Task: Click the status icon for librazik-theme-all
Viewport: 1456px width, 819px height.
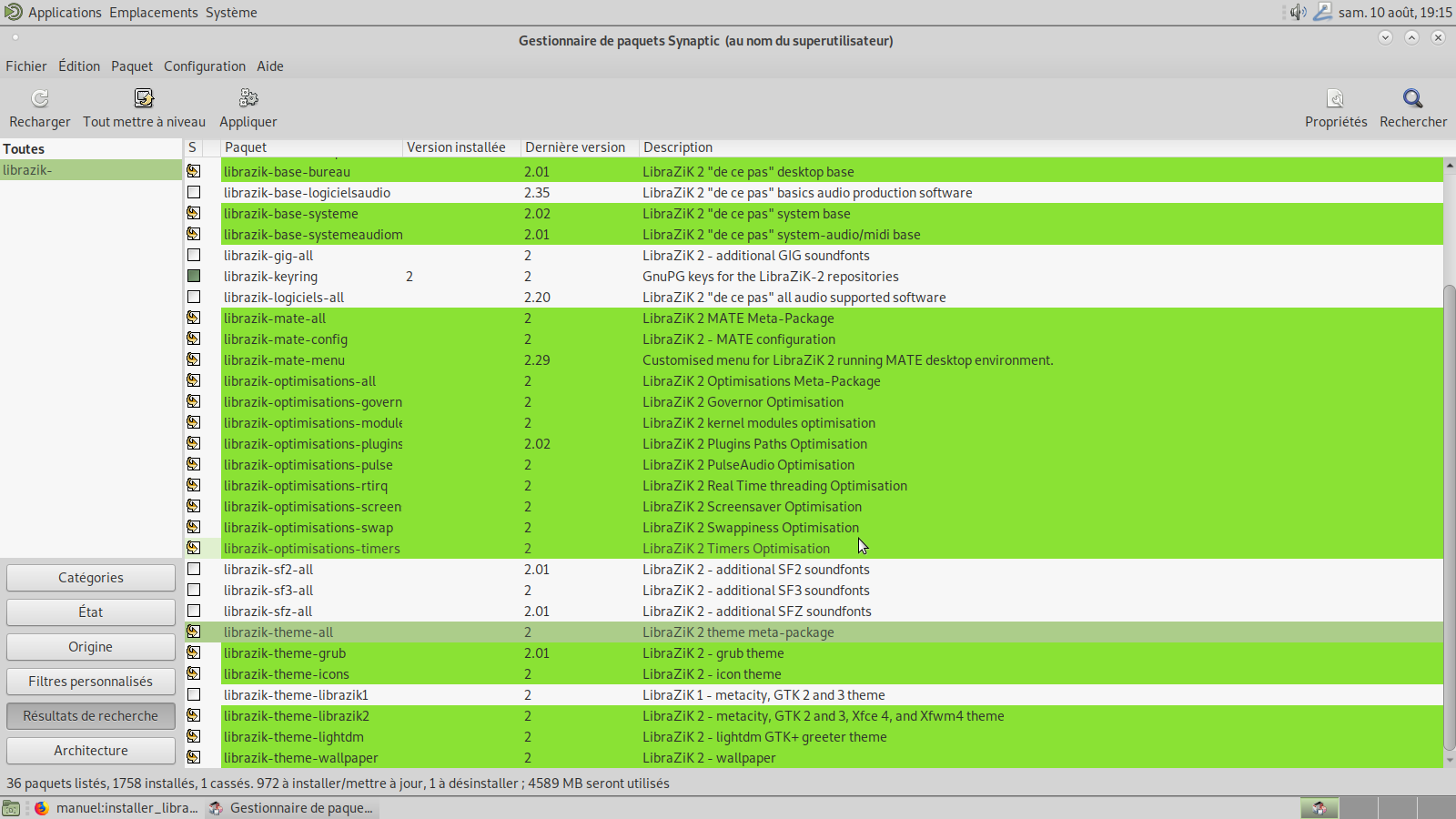Action: (194, 632)
